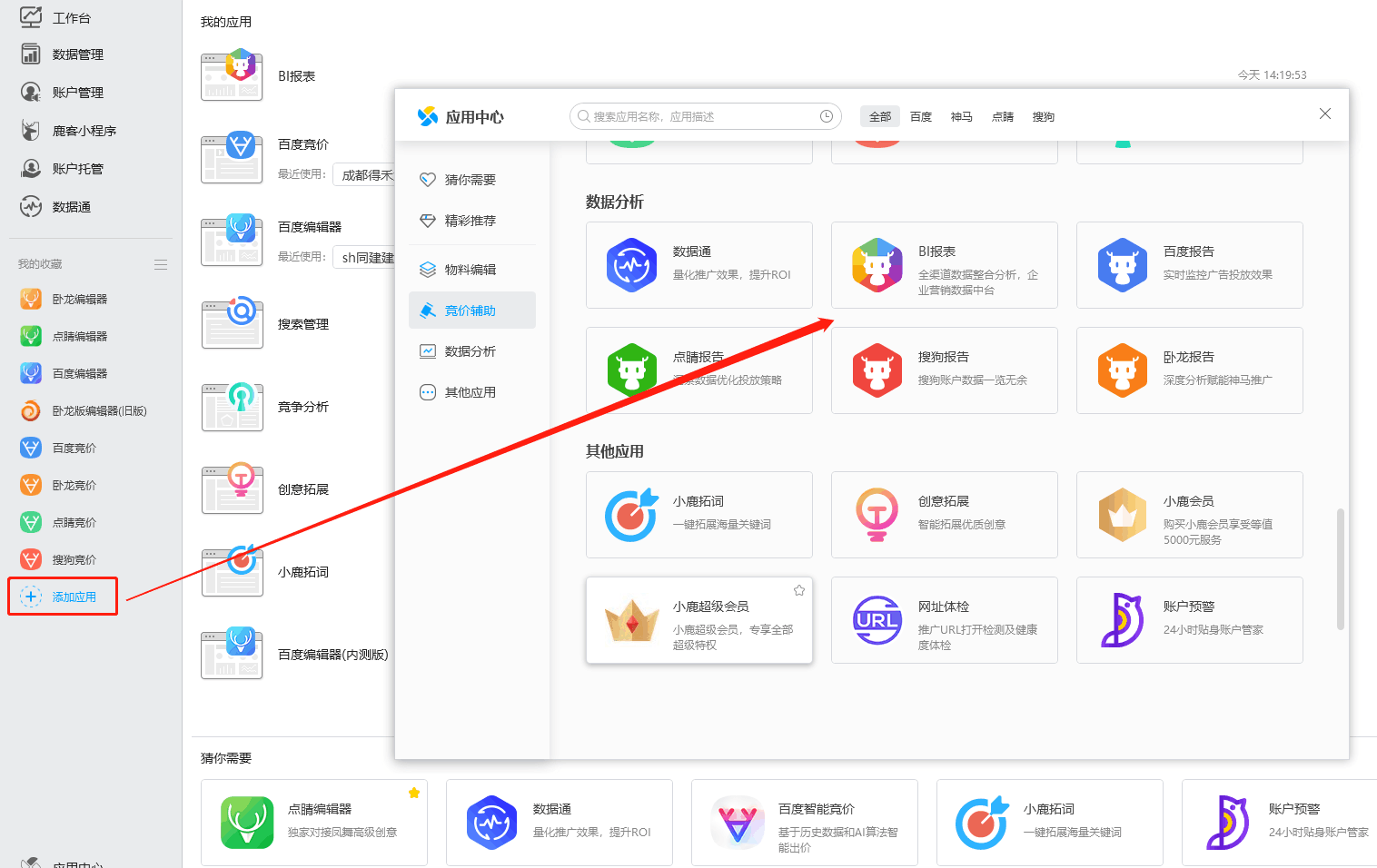Favorite 小鹿超级会员 with star icon
Viewport: 1377px width, 868px height.
(799, 590)
